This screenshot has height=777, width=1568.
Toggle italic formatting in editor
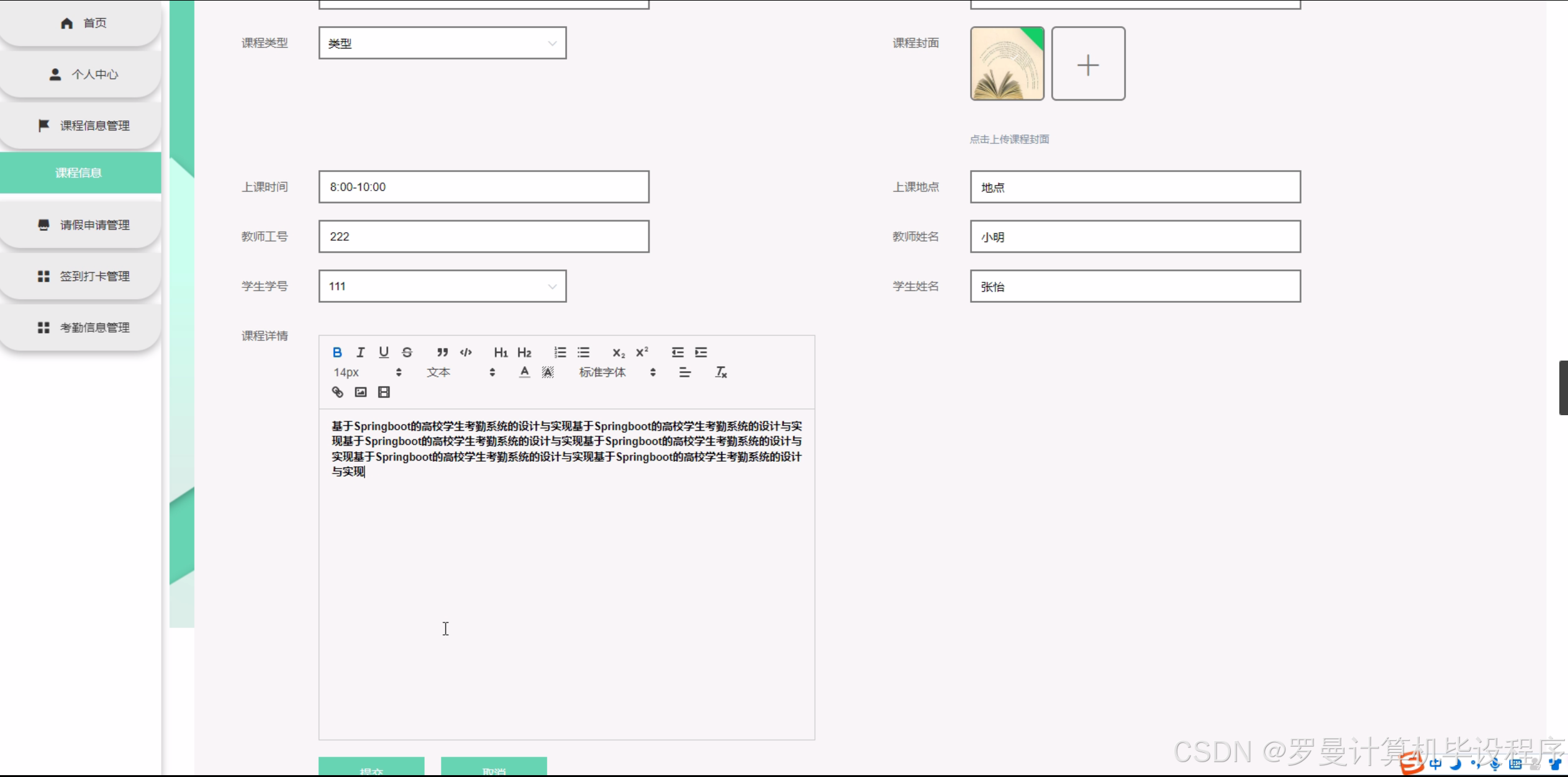click(x=360, y=353)
